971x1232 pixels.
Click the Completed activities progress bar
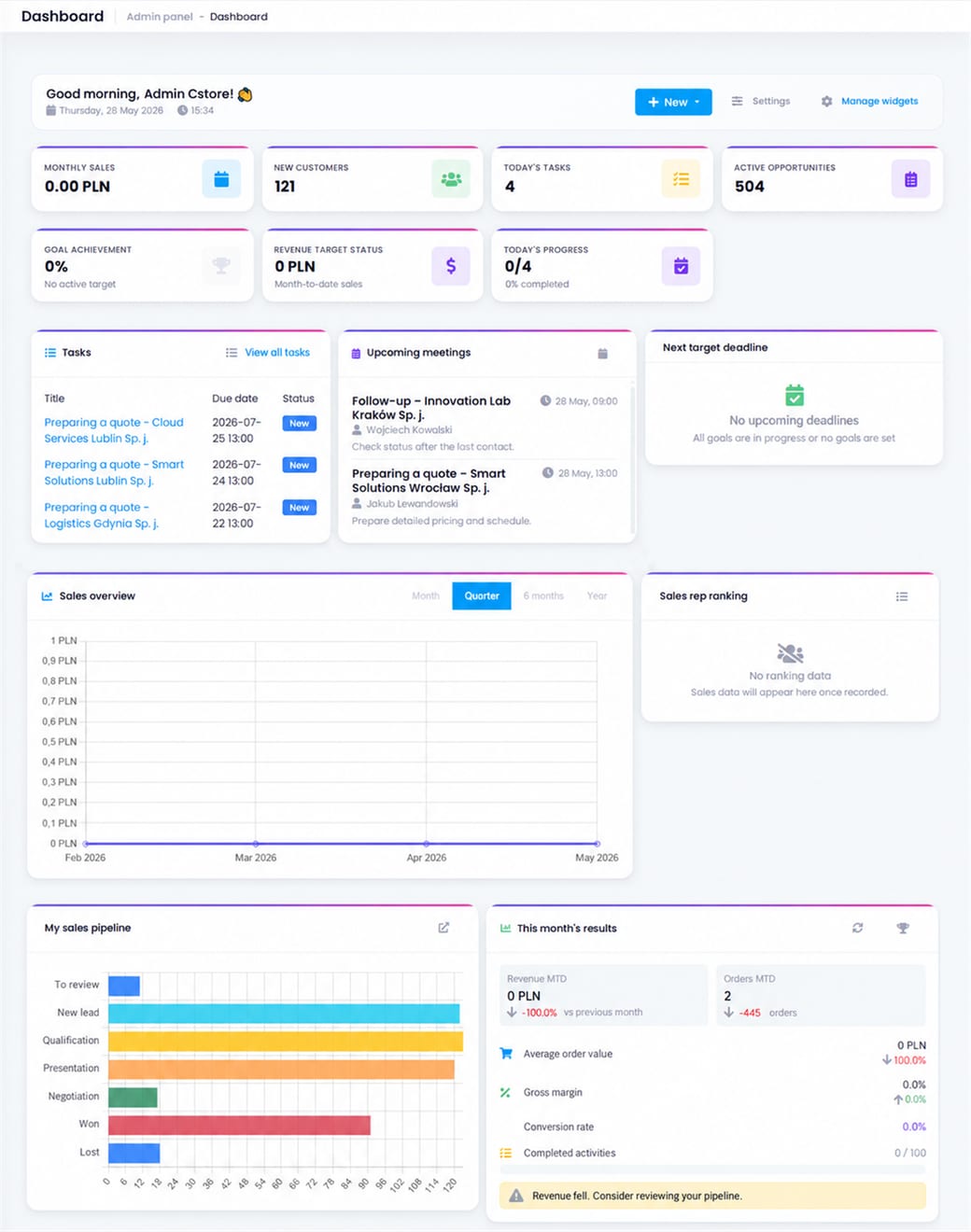(x=713, y=1169)
